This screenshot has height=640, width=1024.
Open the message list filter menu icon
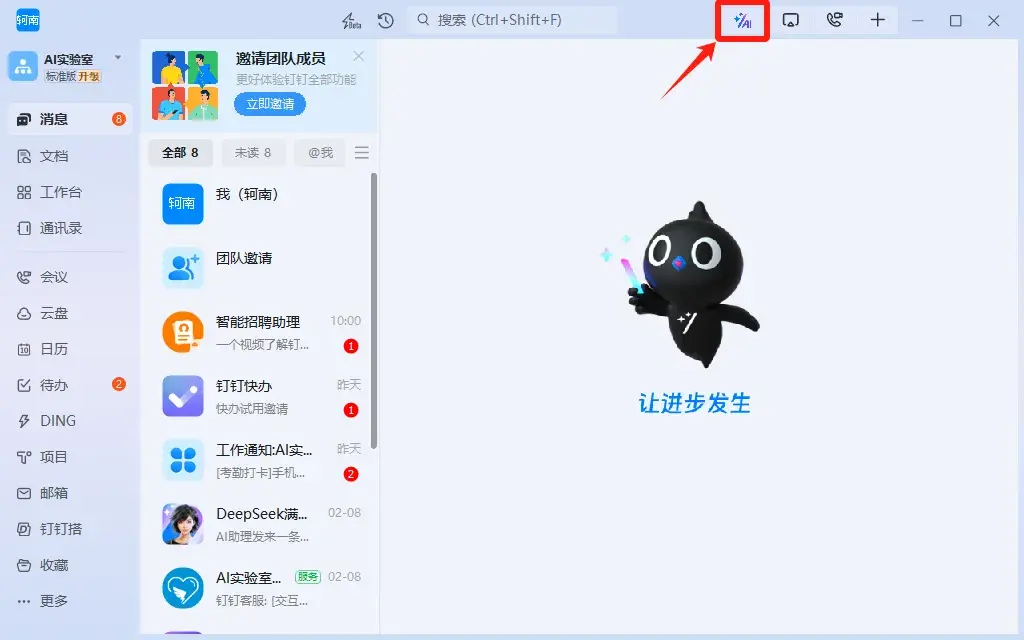click(362, 153)
